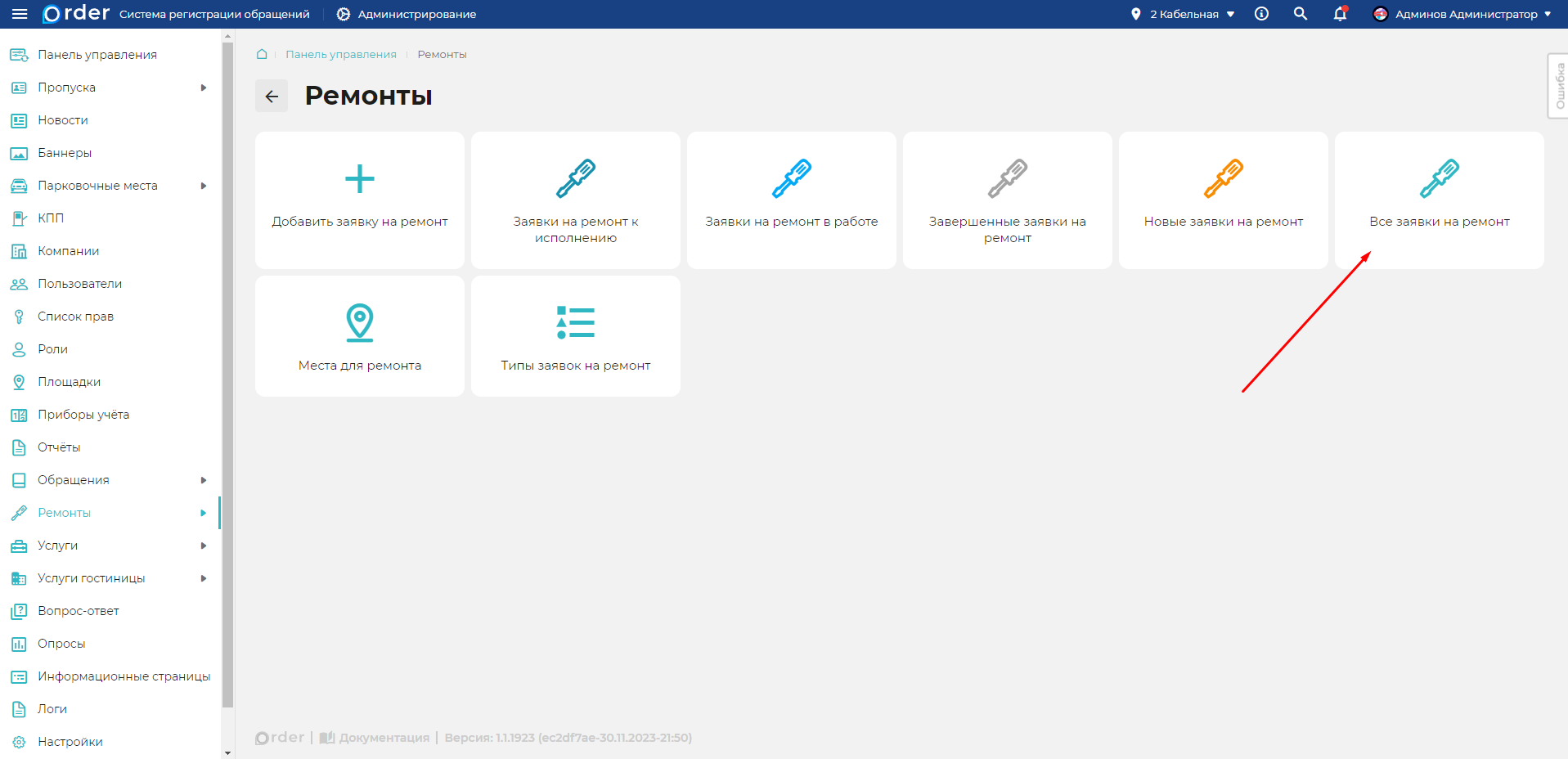Open the info circle icon in header
1568x759 pixels.
pyautogui.click(x=1261, y=14)
